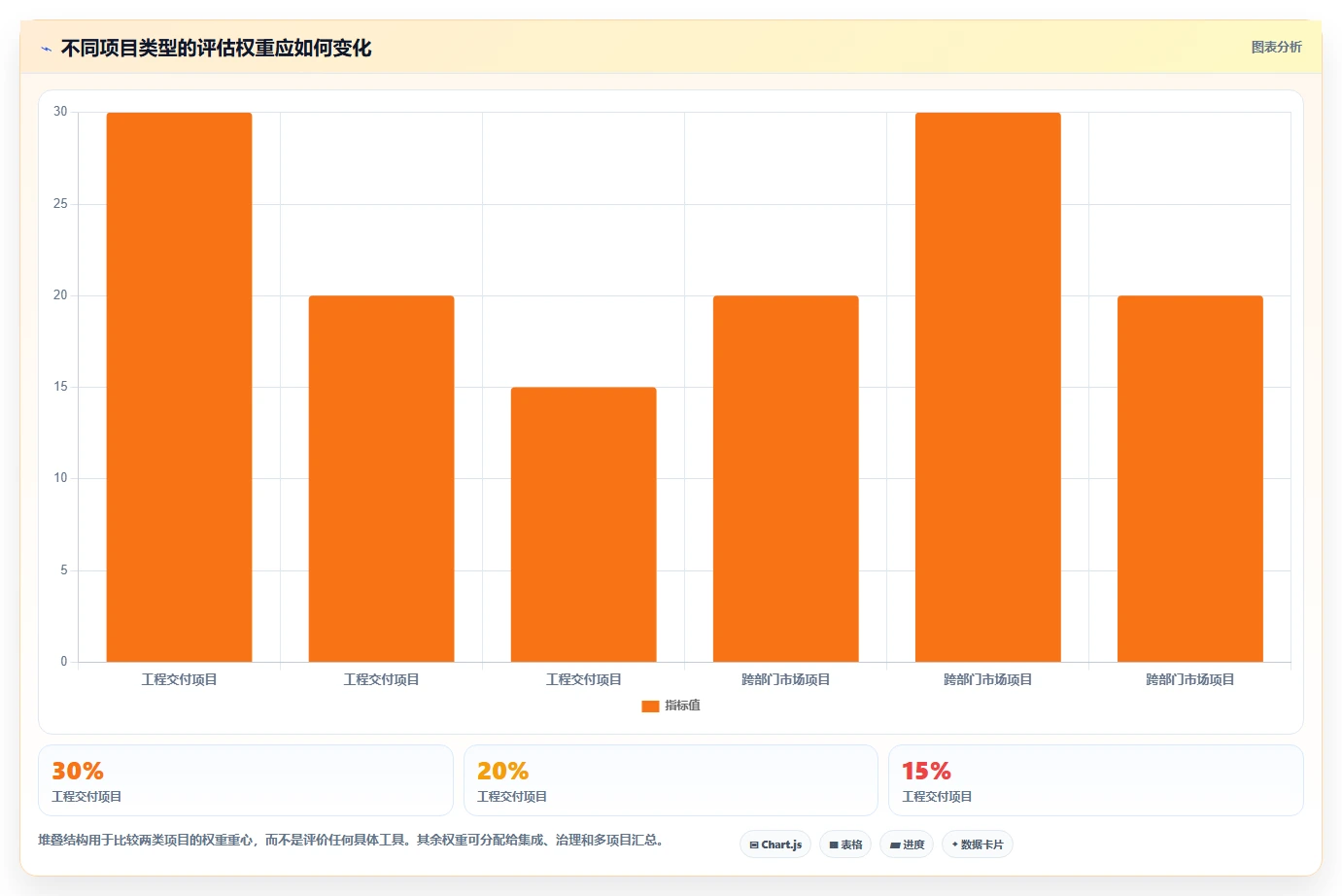Select the 数据卡片 tag chip
The image size is (1342, 896).
tap(978, 844)
